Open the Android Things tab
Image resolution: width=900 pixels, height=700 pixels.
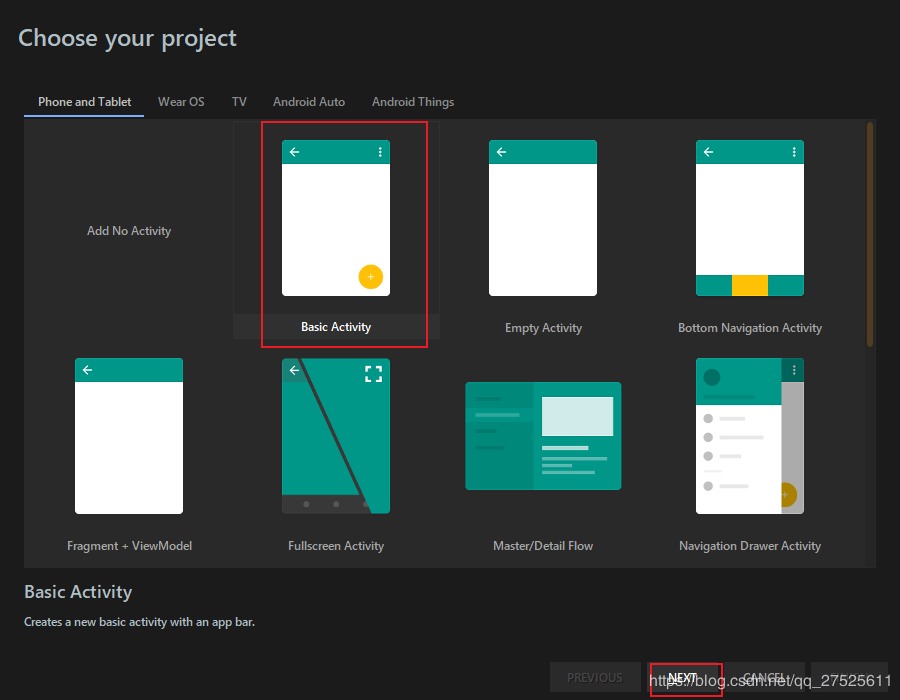413,102
